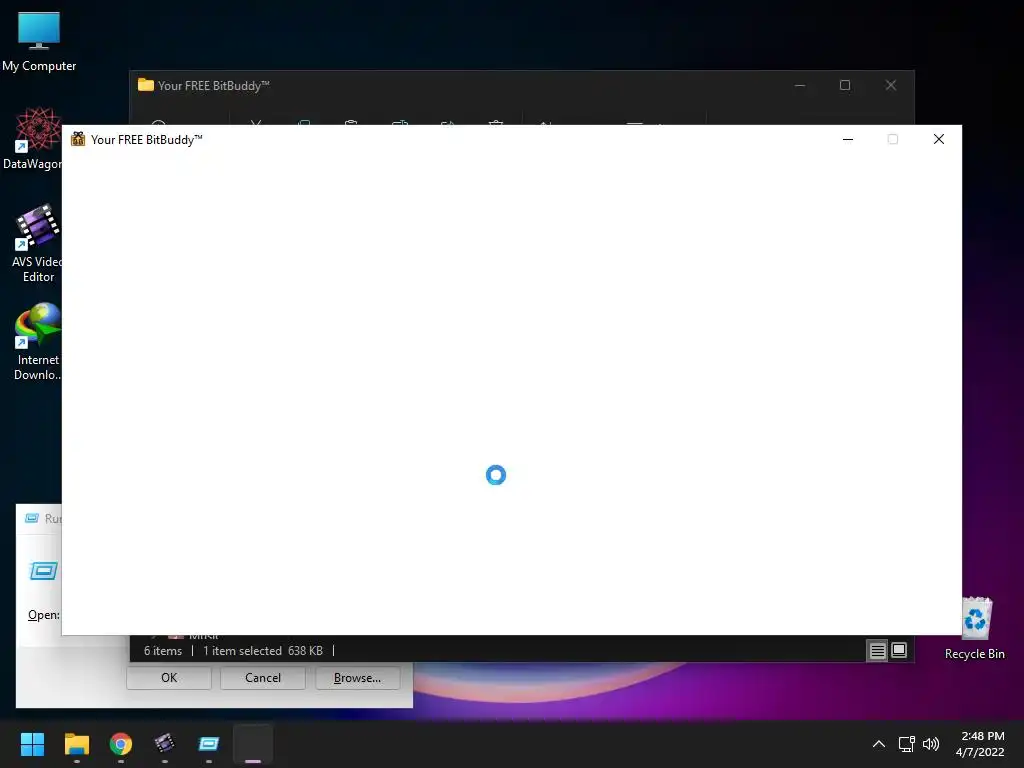This screenshot has height=768, width=1024.
Task: Open the video editor taskbar icon
Action: pyautogui.click(x=165, y=744)
